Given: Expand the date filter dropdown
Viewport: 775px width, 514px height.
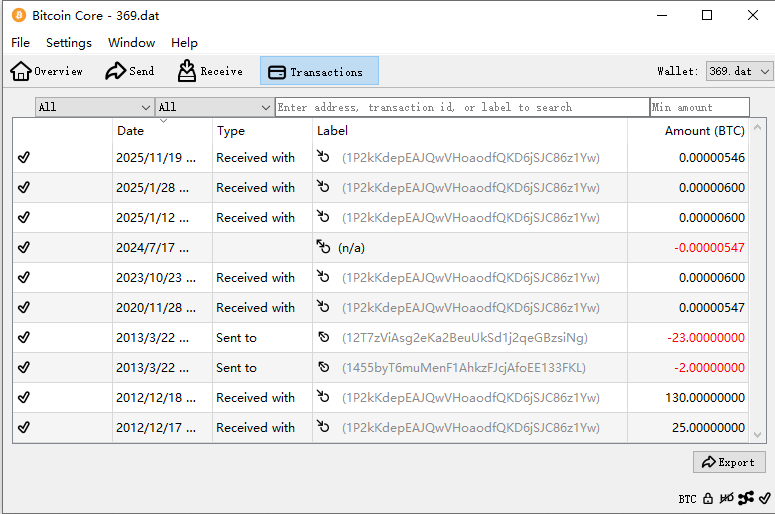Looking at the screenshot, I should coord(94,107).
